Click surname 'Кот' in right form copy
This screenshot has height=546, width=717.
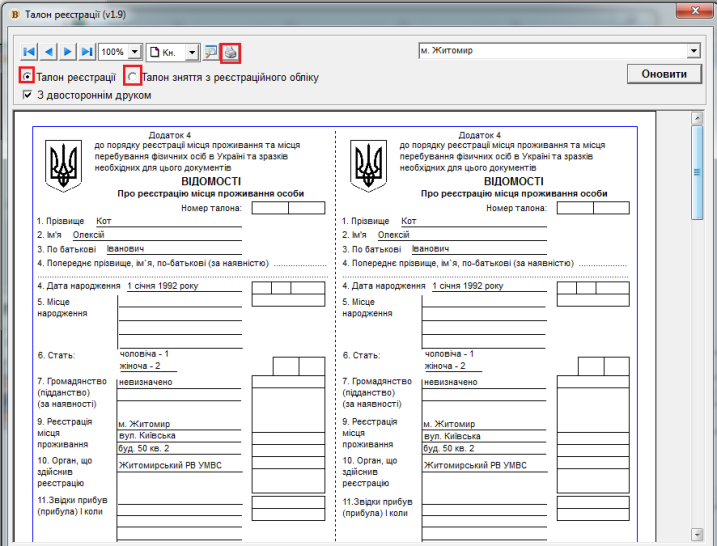point(408,220)
